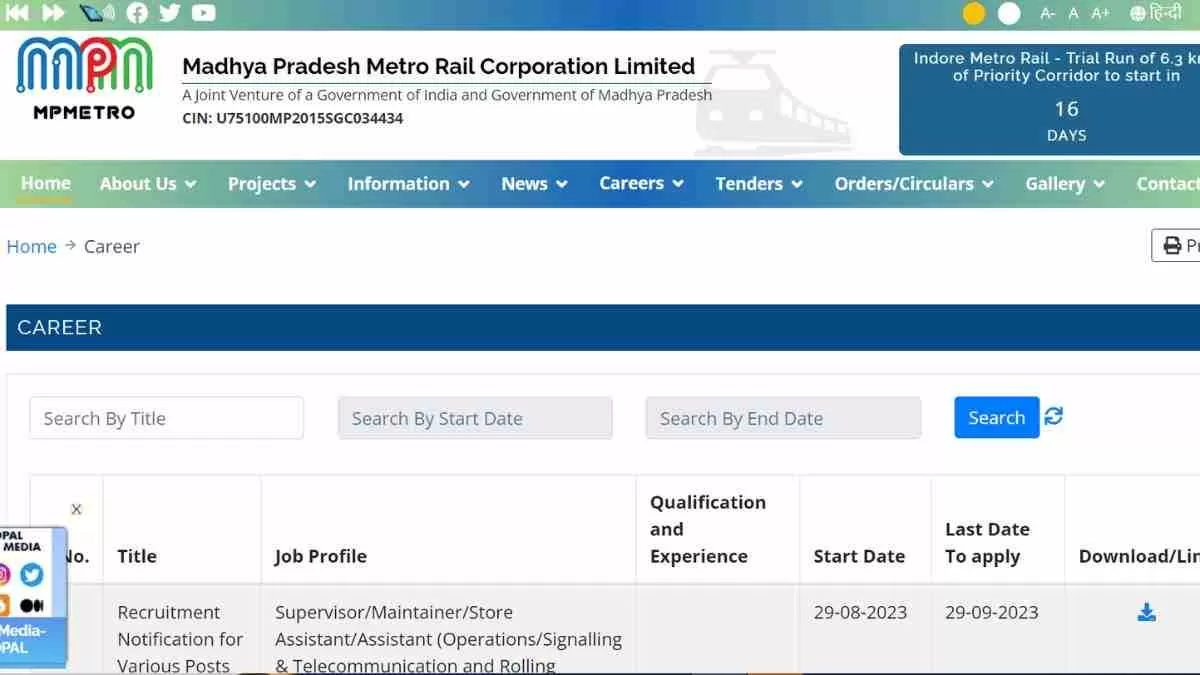Expand the Projects menu
The height and width of the screenshot is (675, 1200).
tap(272, 184)
